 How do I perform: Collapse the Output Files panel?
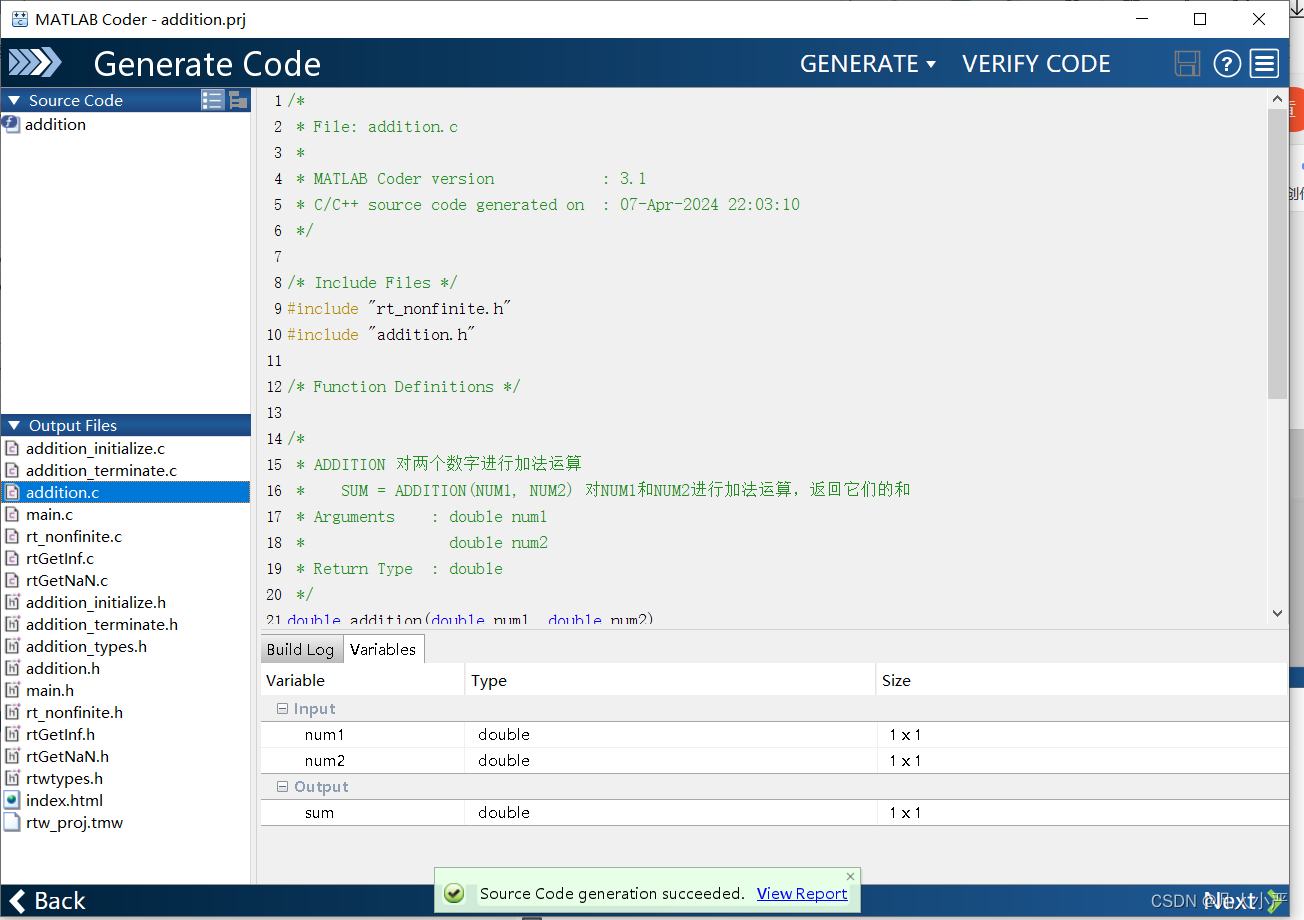14,425
